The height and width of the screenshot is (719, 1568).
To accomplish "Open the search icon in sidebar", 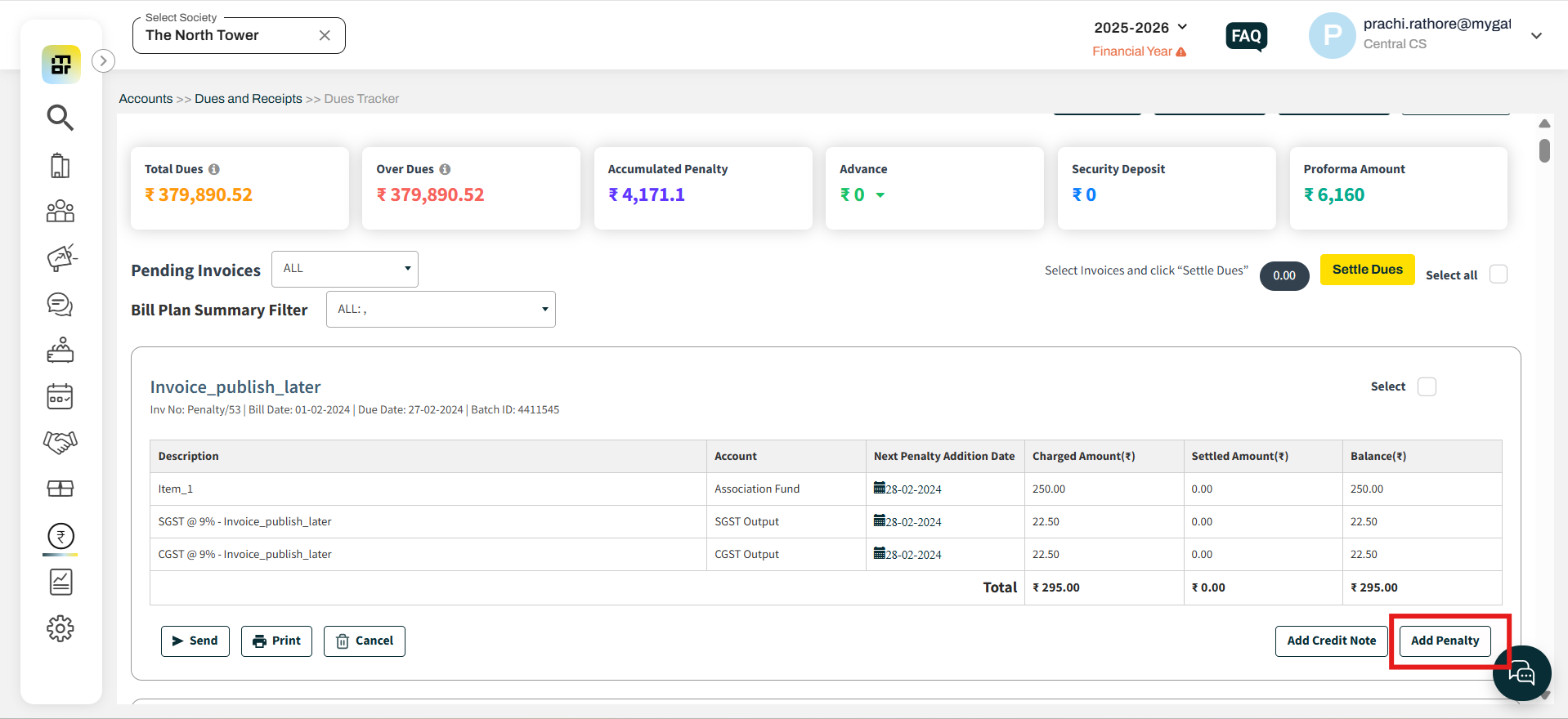I will (60, 118).
